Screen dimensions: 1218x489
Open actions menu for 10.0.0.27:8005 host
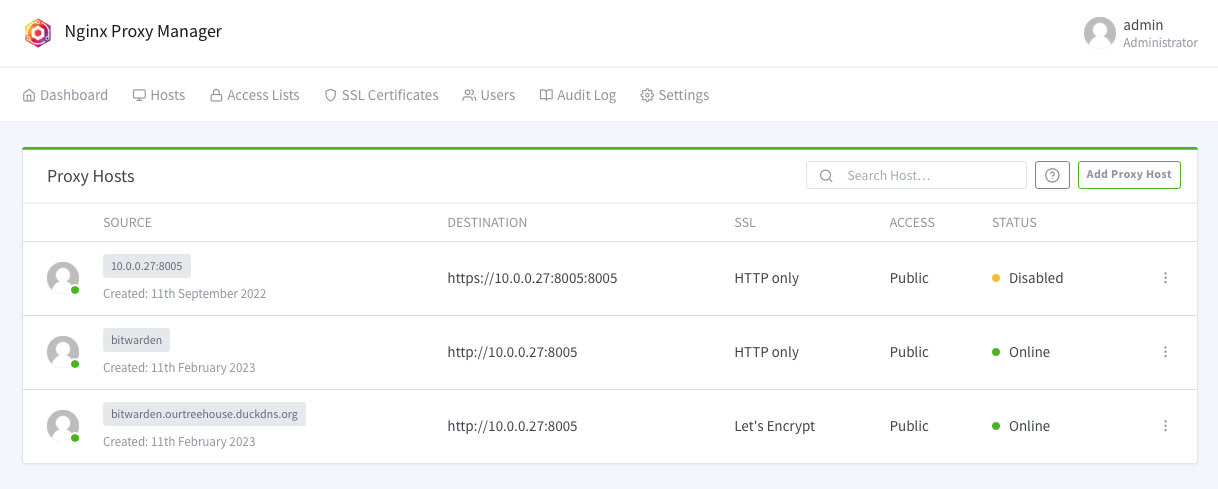point(1165,278)
